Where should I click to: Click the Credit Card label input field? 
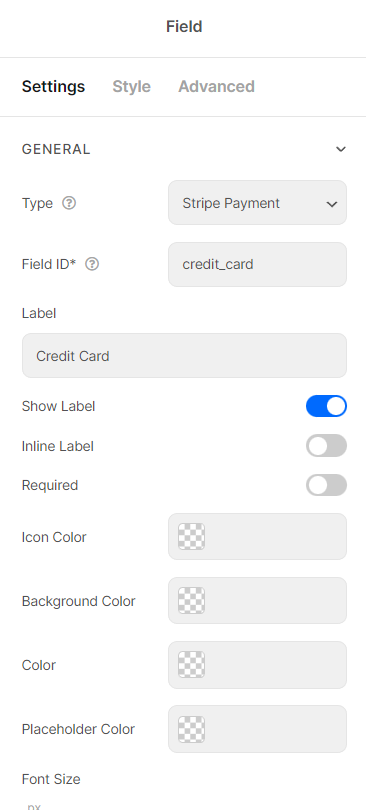coord(184,355)
